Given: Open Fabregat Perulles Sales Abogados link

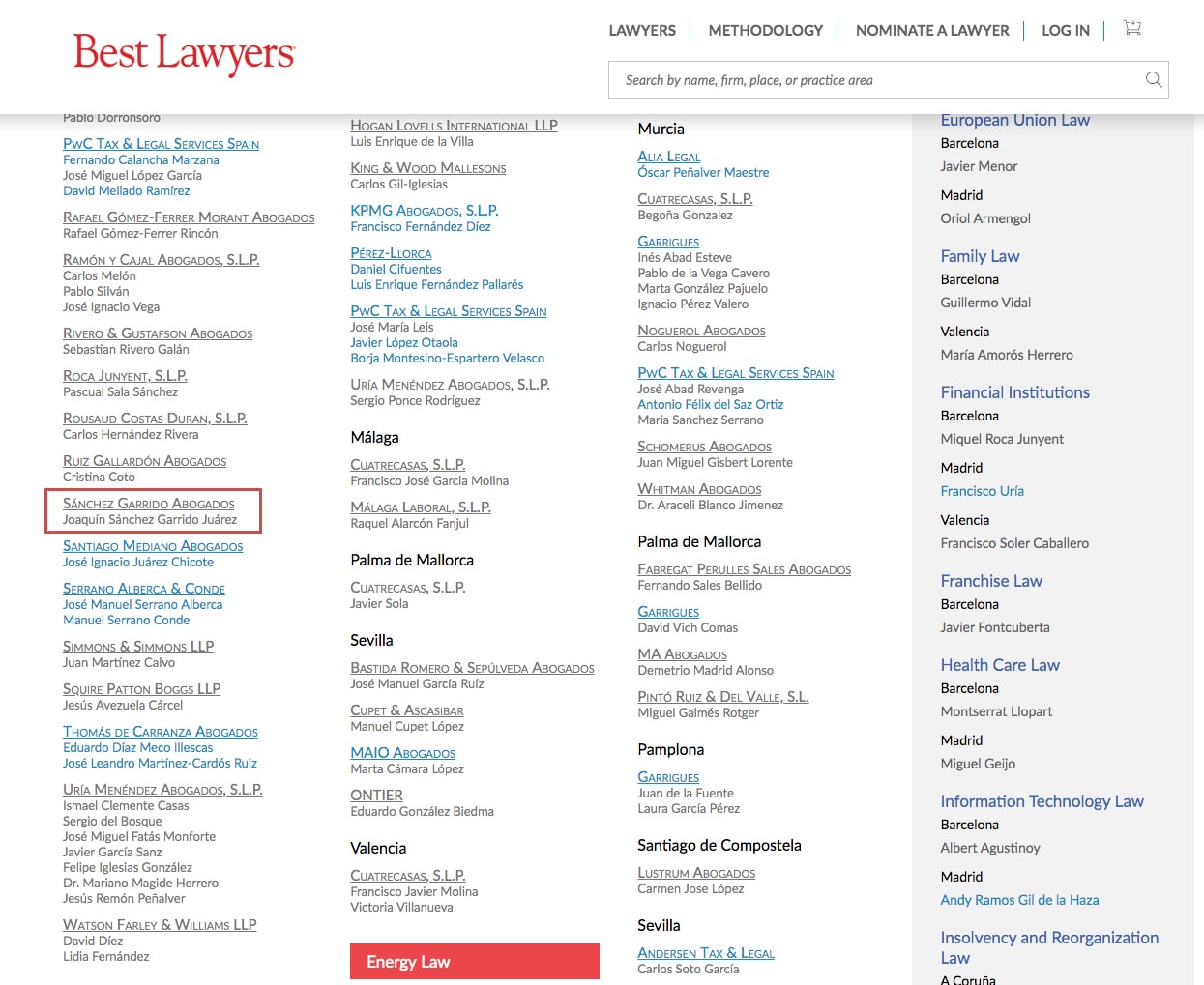Looking at the screenshot, I should (745, 569).
